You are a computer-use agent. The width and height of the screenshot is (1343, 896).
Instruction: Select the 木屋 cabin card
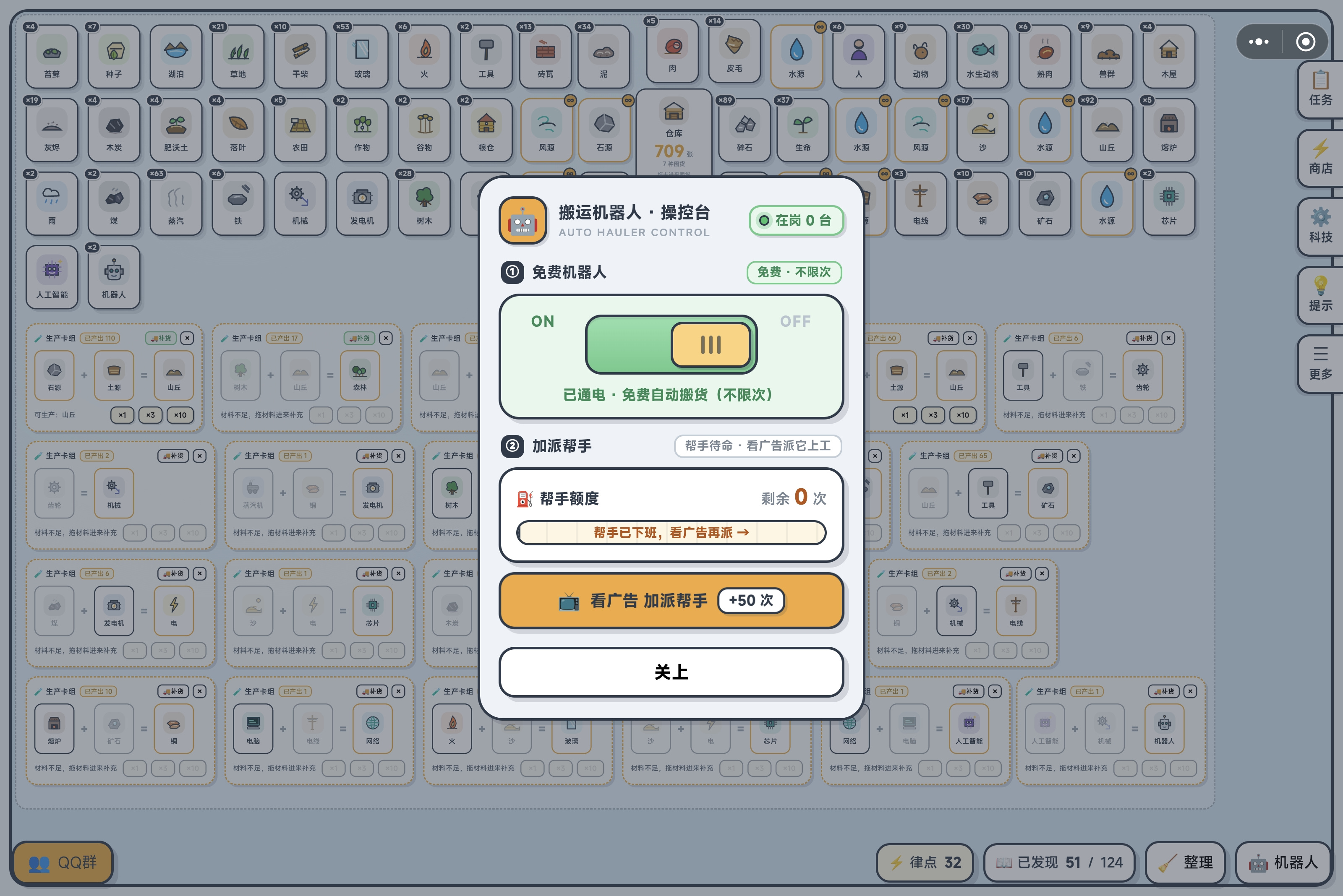1169,57
